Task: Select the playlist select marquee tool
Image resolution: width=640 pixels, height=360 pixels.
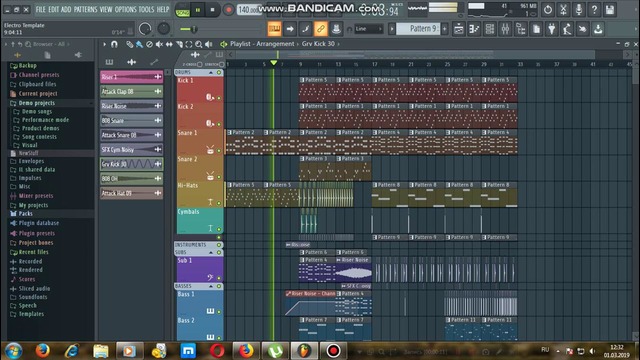Action: click(189, 44)
